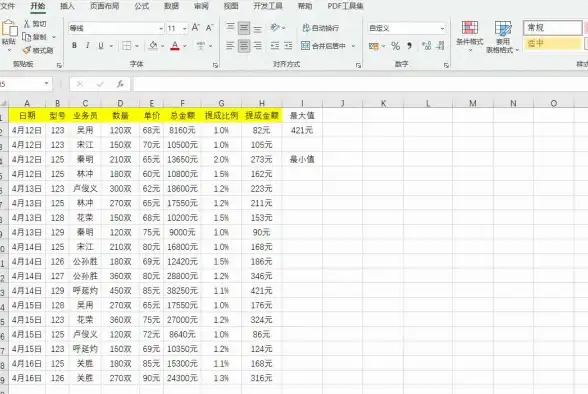Open alignment group dialog launcher
Image resolution: width=588 pixels, height=394 pixels.
[x=358, y=65]
